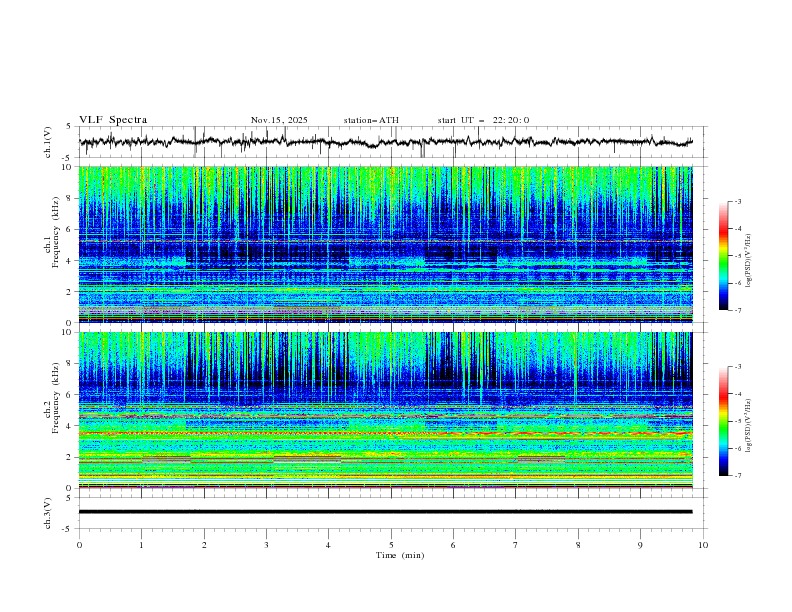
Task: Click the ch.2 spectrogram image
Action: (385, 410)
